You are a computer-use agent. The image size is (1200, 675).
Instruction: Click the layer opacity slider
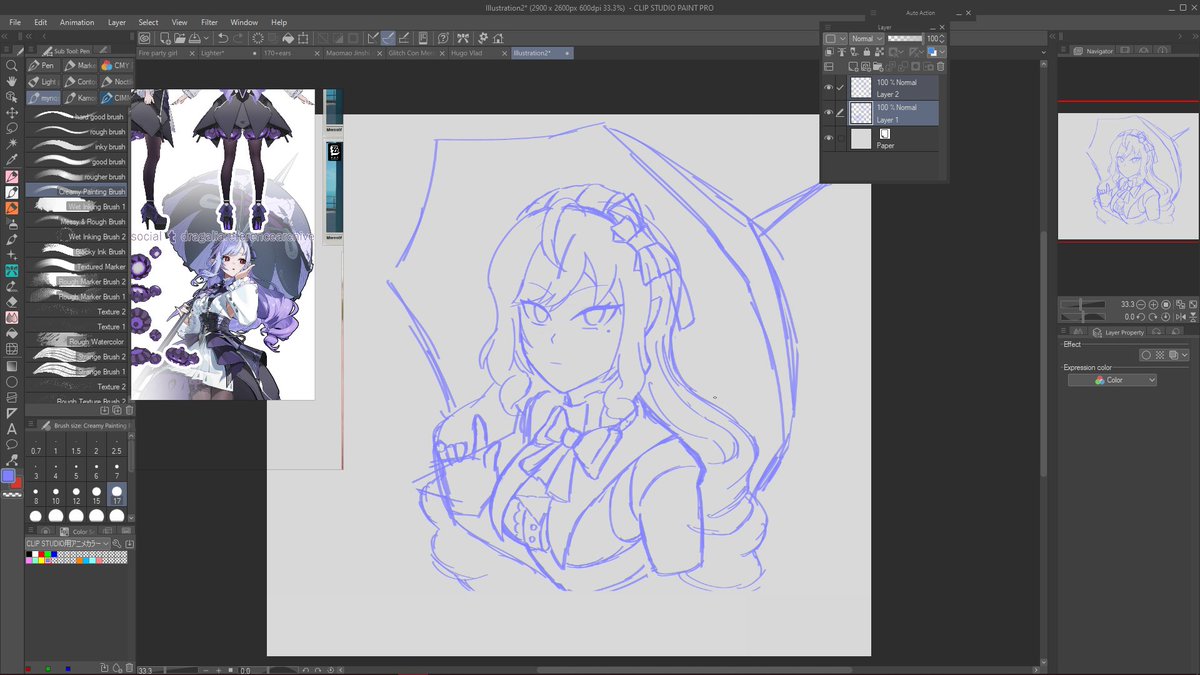(905, 38)
